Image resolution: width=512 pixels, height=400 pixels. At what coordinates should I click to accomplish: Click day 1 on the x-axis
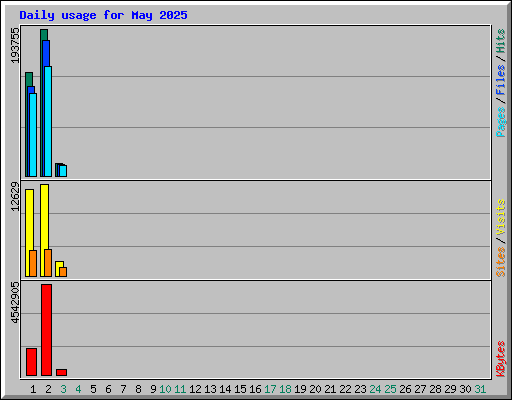(33, 389)
